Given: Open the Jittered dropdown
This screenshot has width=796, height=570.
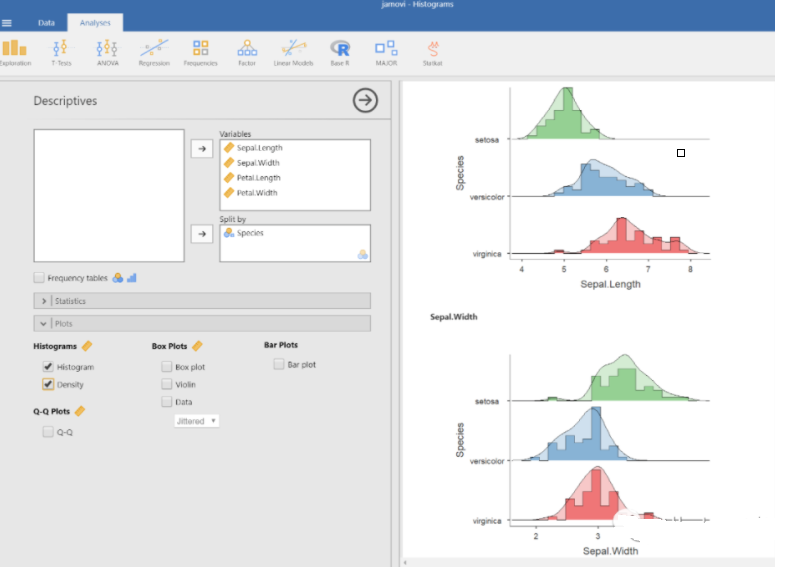Looking at the screenshot, I should pos(196,421).
